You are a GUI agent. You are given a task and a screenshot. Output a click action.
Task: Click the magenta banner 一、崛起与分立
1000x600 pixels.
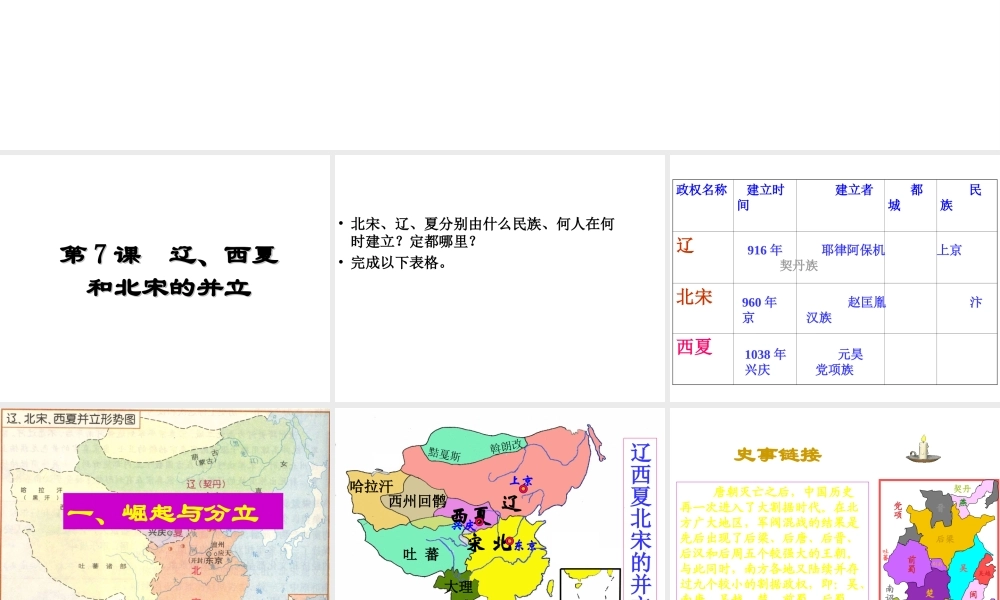[173, 511]
